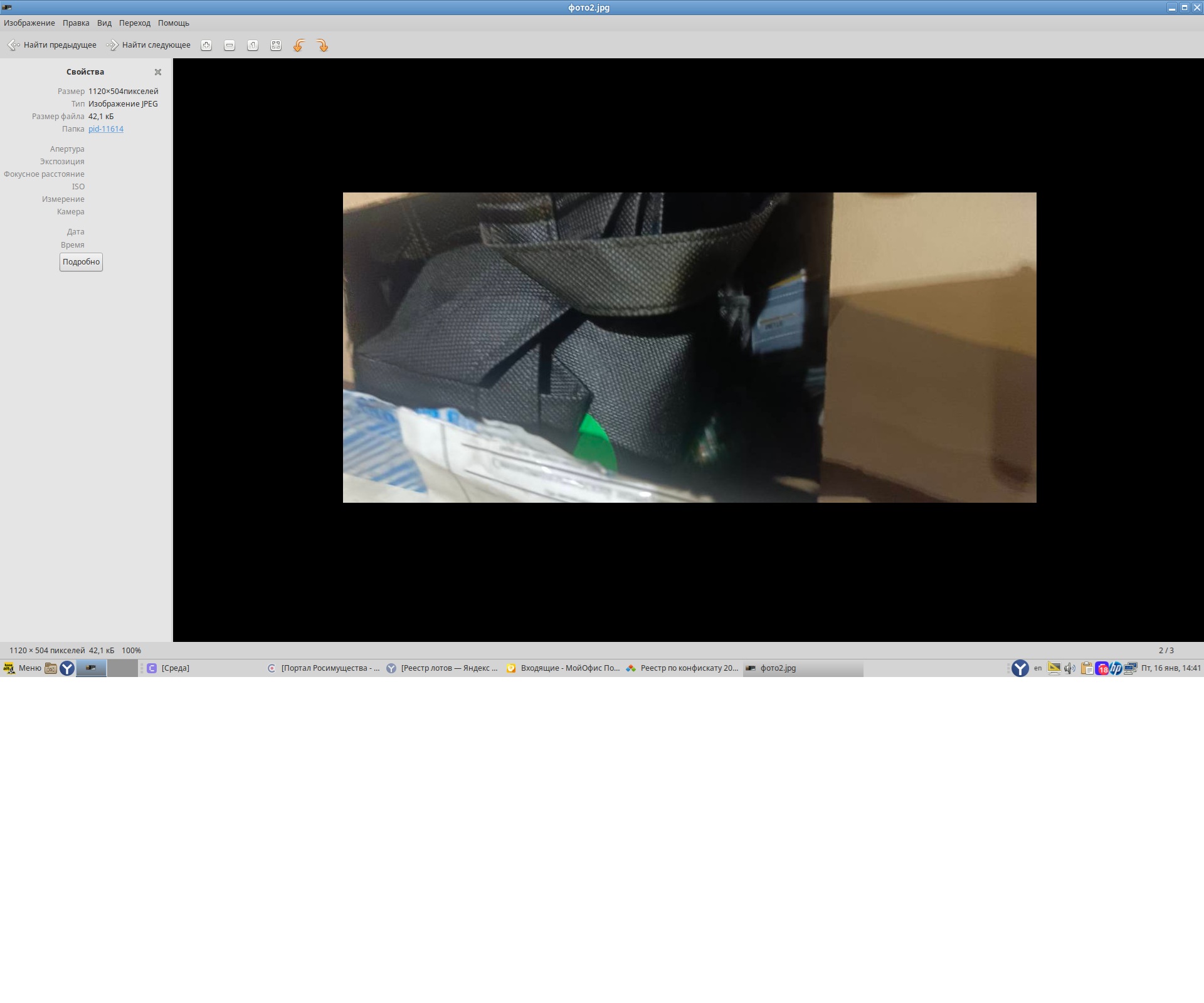
Task: Click the volume speaker tray icon
Action: tap(1070, 668)
